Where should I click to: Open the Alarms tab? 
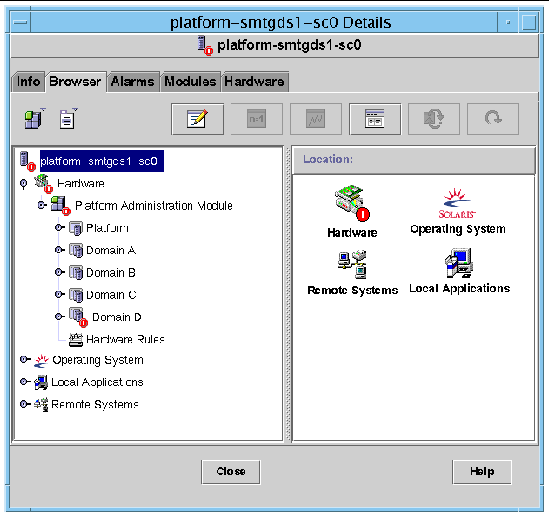point(133,82)
